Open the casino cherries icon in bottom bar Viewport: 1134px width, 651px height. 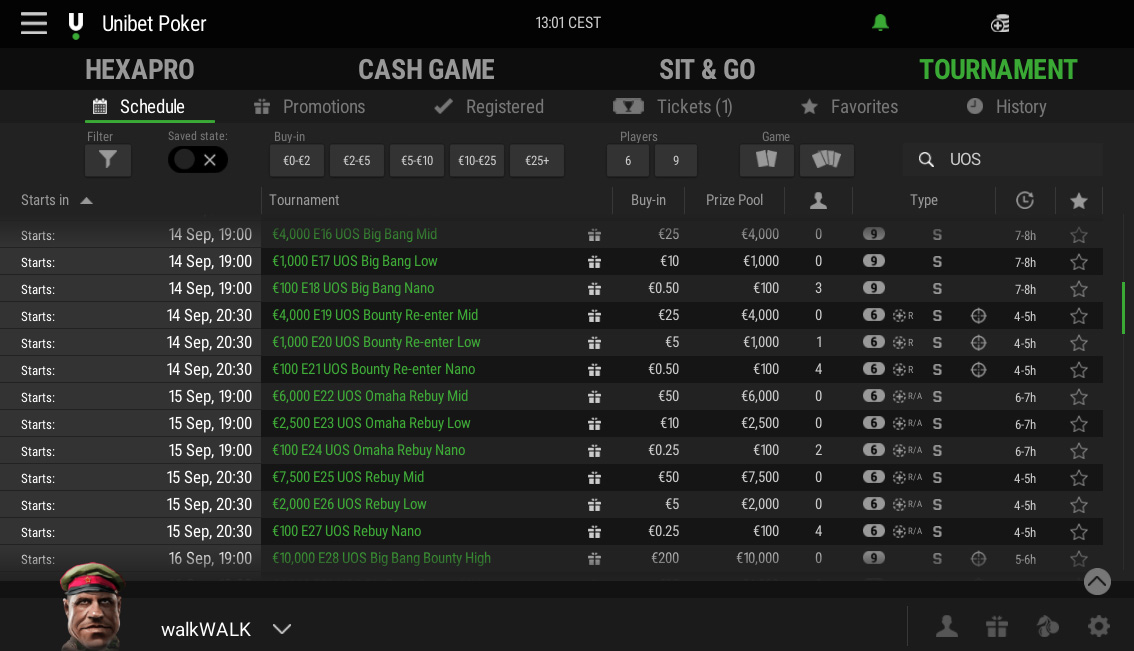(x=1047, y=626)
